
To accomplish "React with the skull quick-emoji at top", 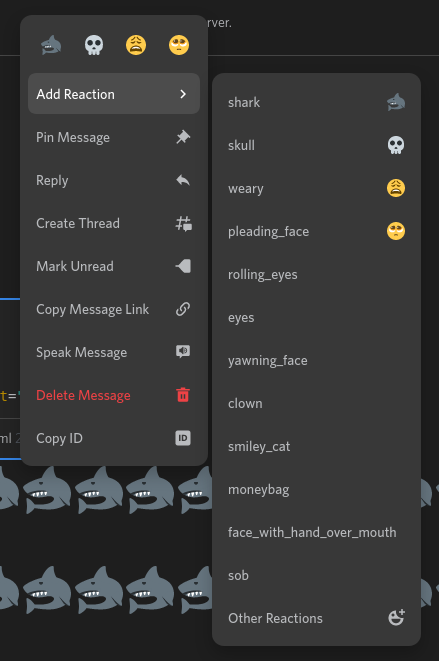I will pos(94,45).
